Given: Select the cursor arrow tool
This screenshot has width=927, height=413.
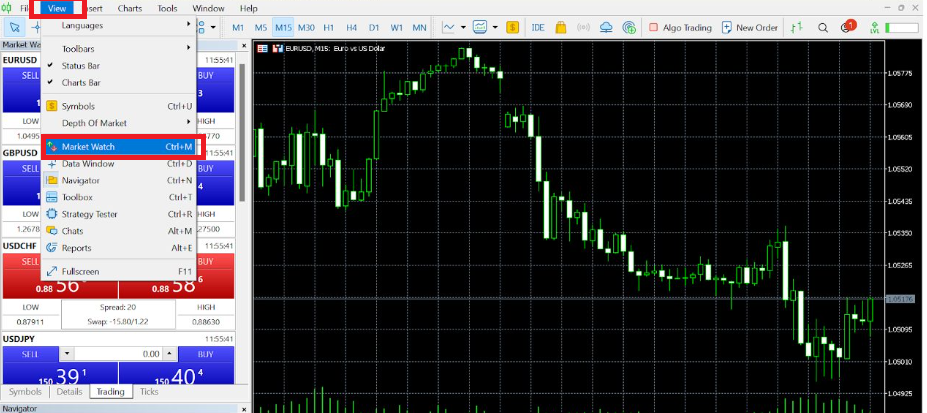Looking at the screenshot, I should pyautogui.click(x=15, y=27).
